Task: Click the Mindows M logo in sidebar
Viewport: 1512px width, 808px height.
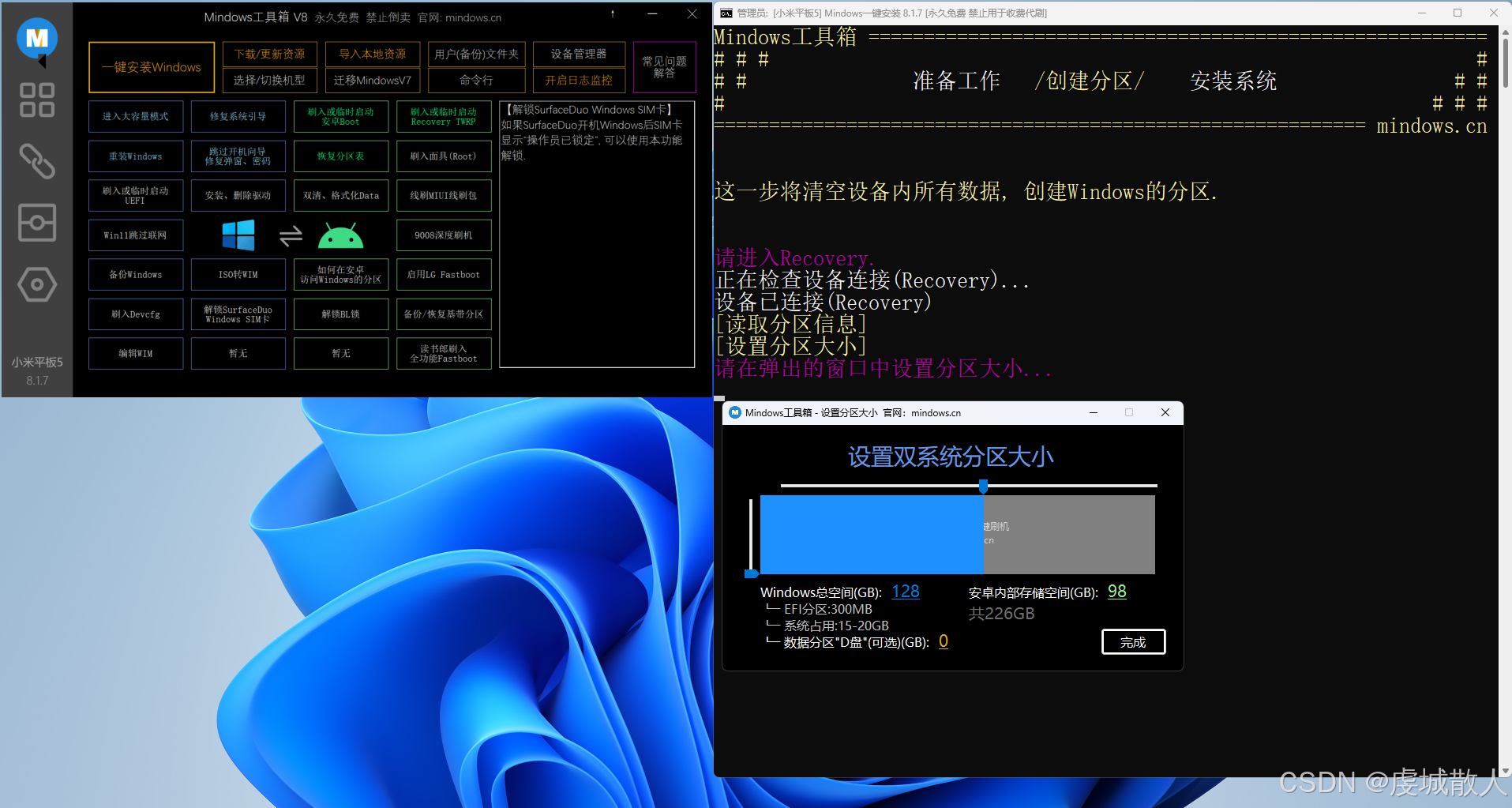Action: pyautogui.click(x=37, y=39)
